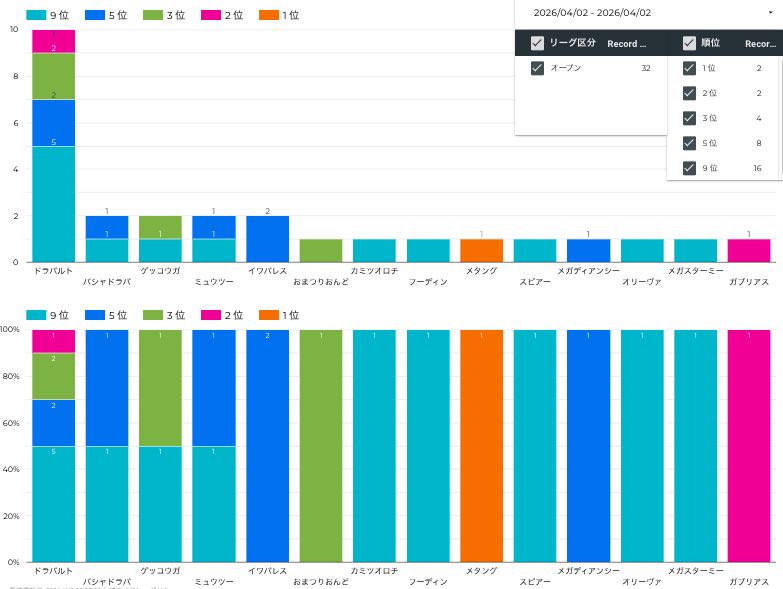Select the pink ガブリアス bar in bottom chart

(x=748, y=445)
